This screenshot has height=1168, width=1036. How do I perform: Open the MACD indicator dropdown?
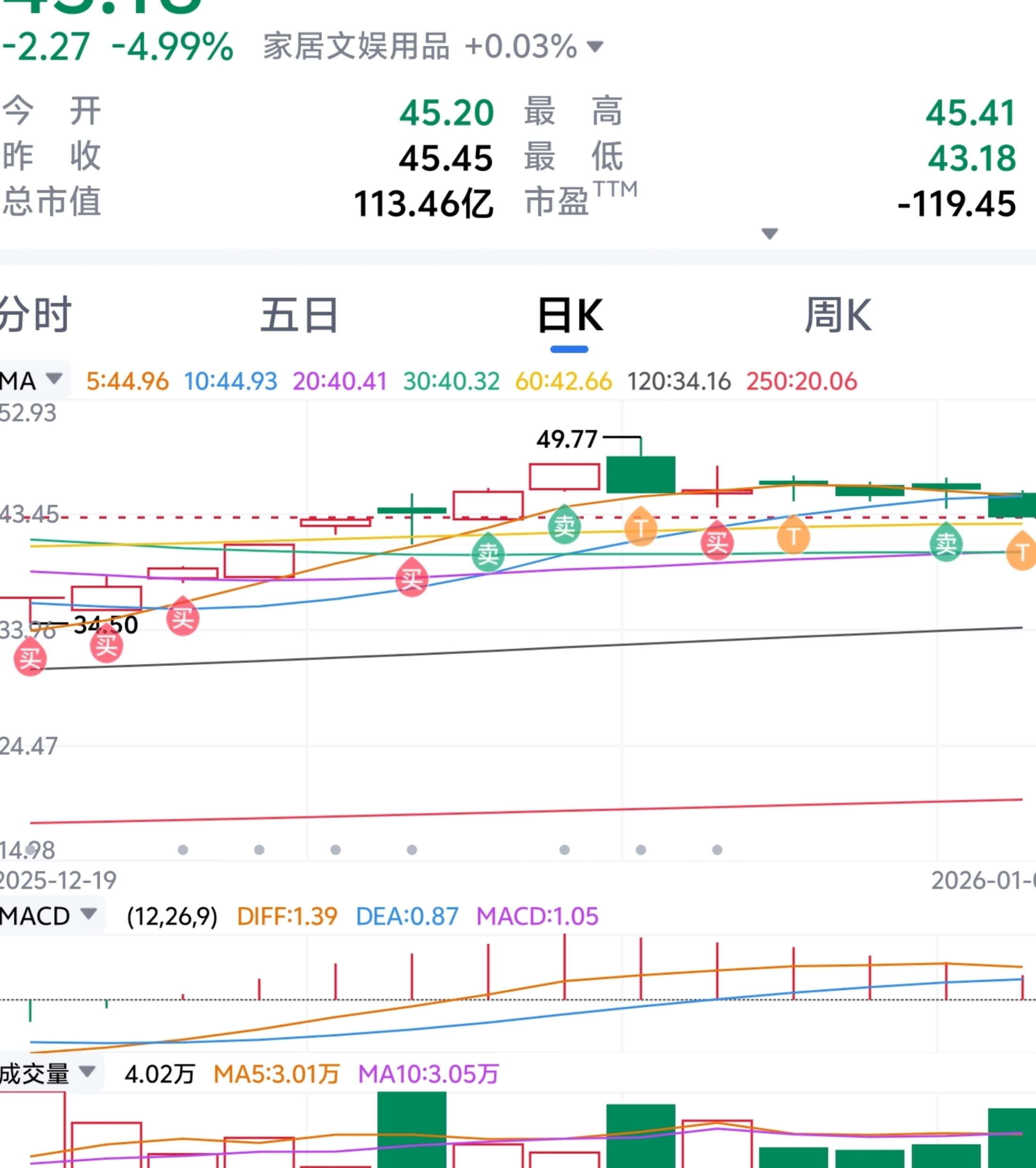[x=88, y=914]
